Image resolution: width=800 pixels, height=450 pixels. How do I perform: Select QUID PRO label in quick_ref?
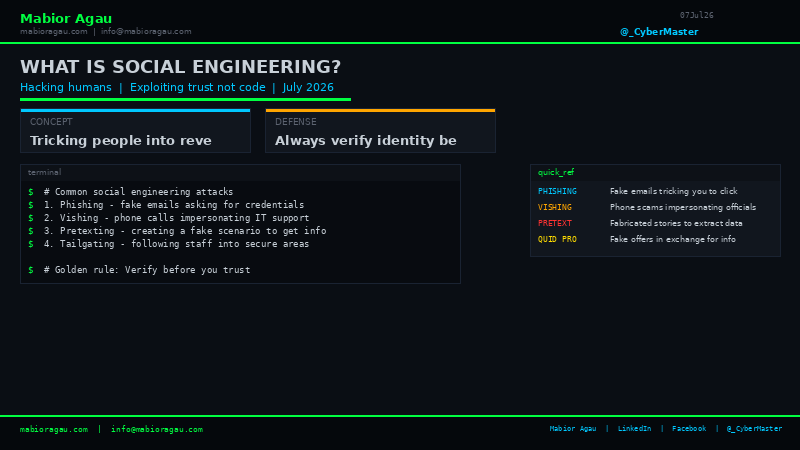557,239
